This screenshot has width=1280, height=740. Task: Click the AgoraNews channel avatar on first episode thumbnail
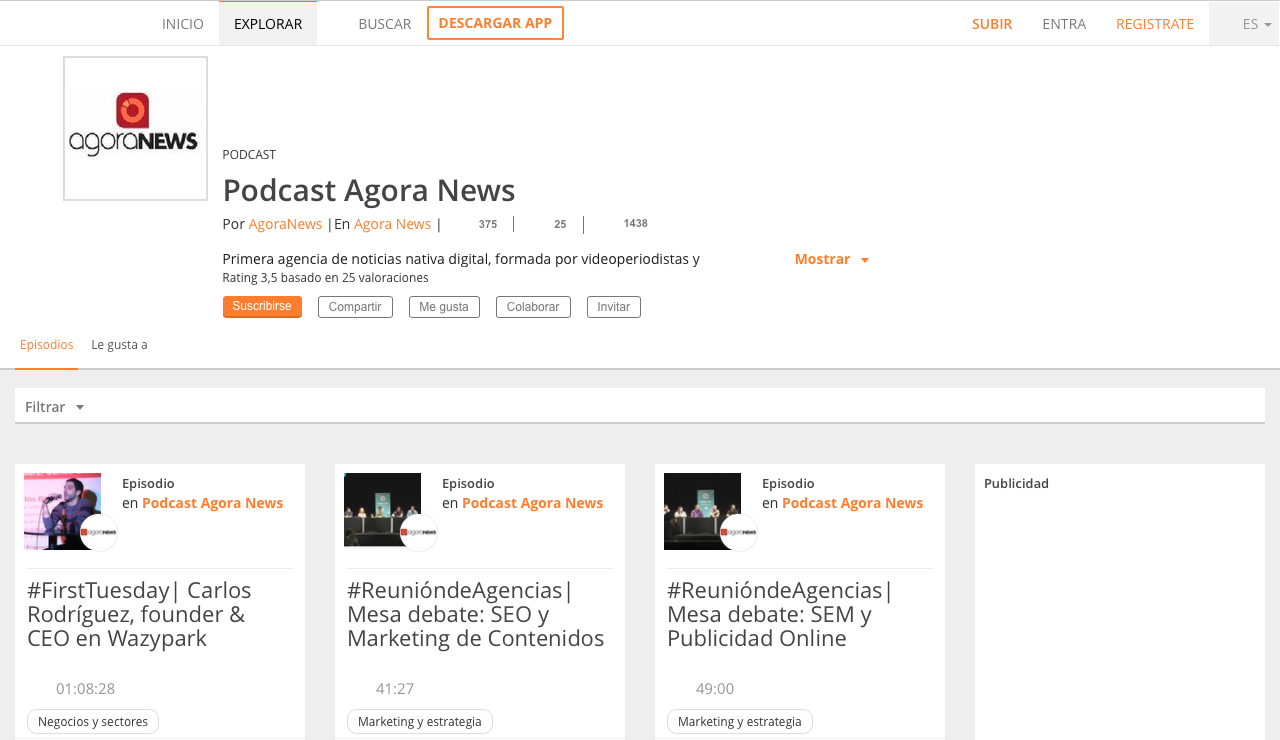pyautogui.click(x=101, y=533)
